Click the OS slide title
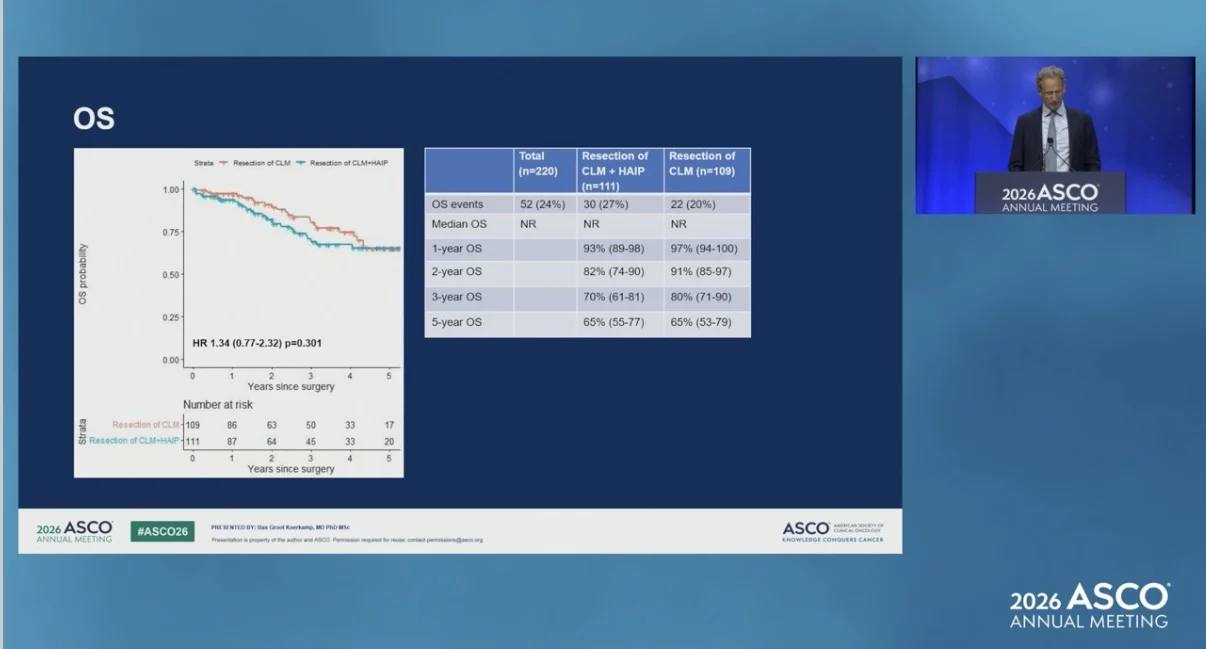The width and height of the screenshot is (1206, 649). tap(94, 119)
